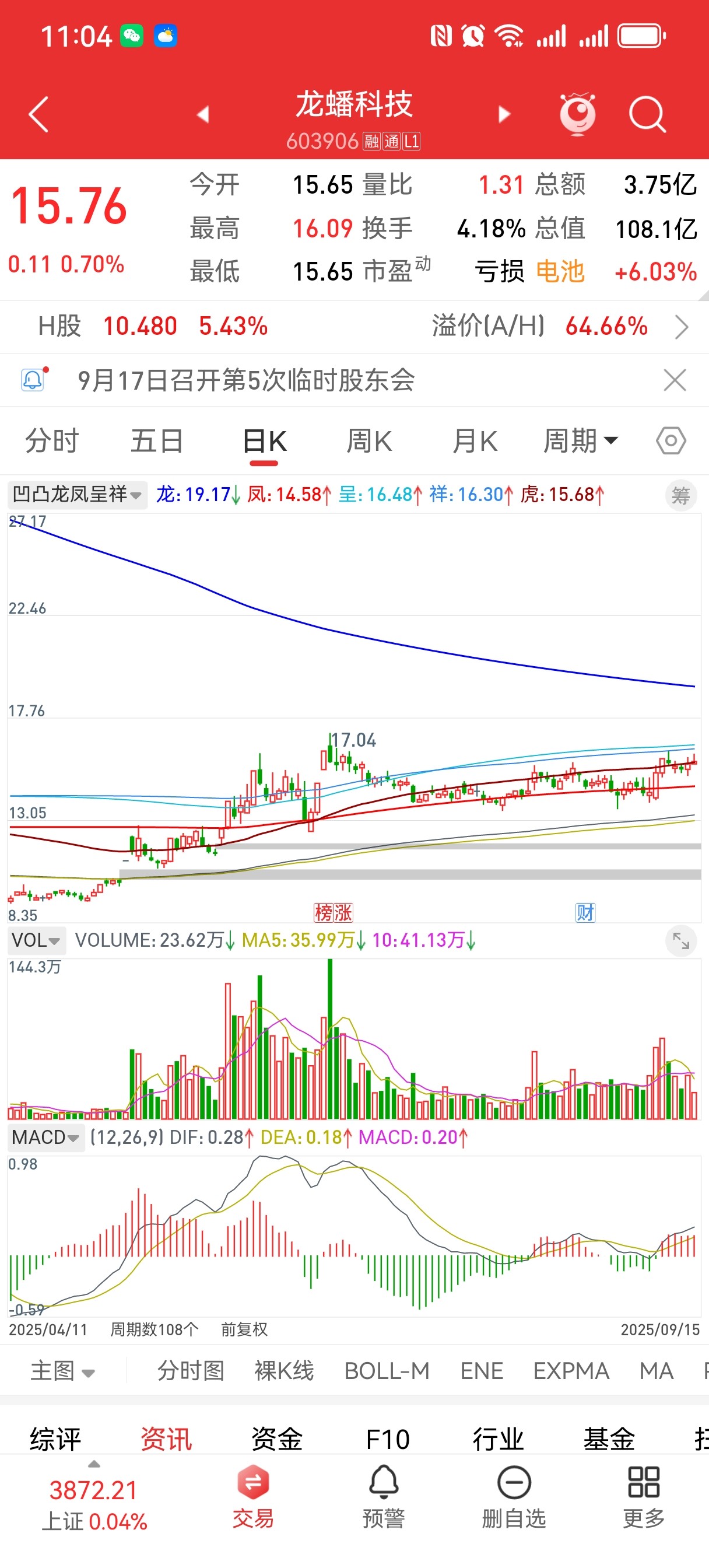Viewport: 709px width, 1568px height.
Task: Switch to 周K tab
Action: tap(370, 440)
